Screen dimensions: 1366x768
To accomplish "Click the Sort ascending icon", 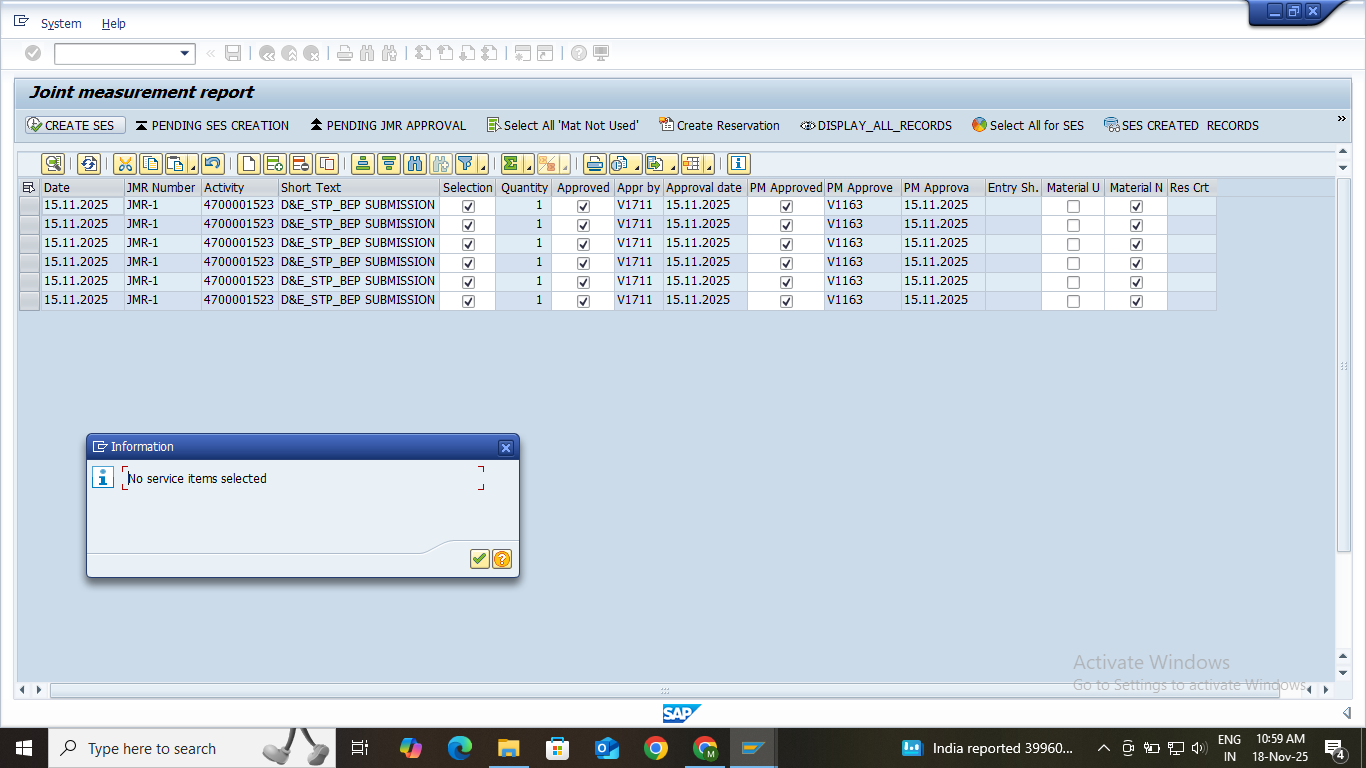I will (363, 164).
